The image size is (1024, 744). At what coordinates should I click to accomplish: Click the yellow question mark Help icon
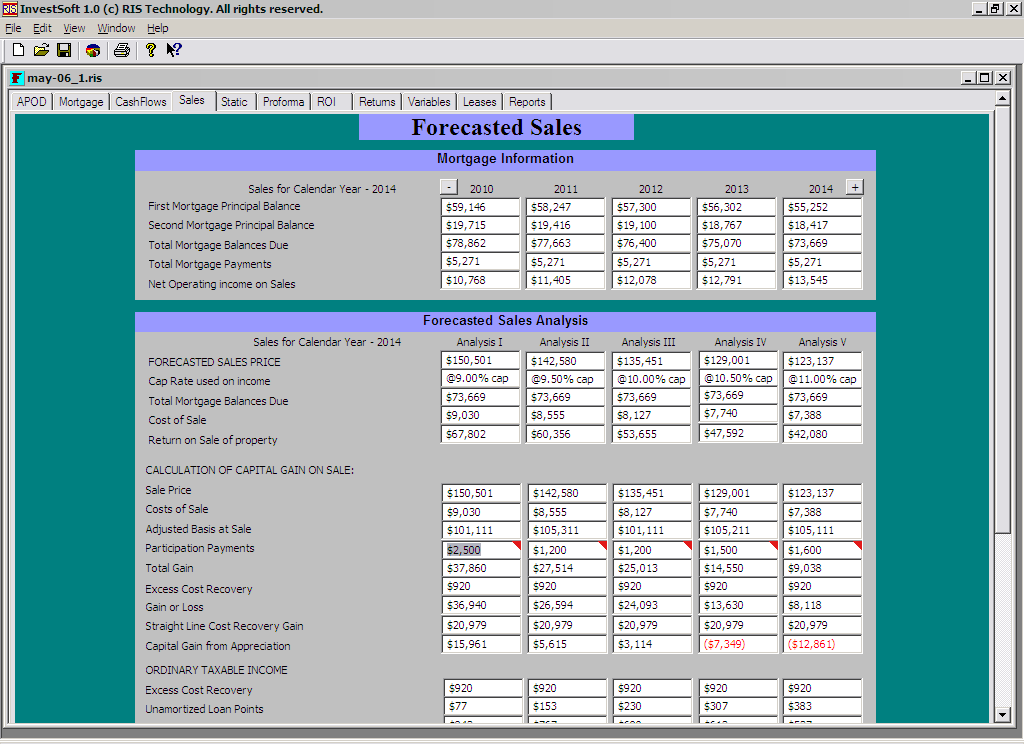click(151, 50)
